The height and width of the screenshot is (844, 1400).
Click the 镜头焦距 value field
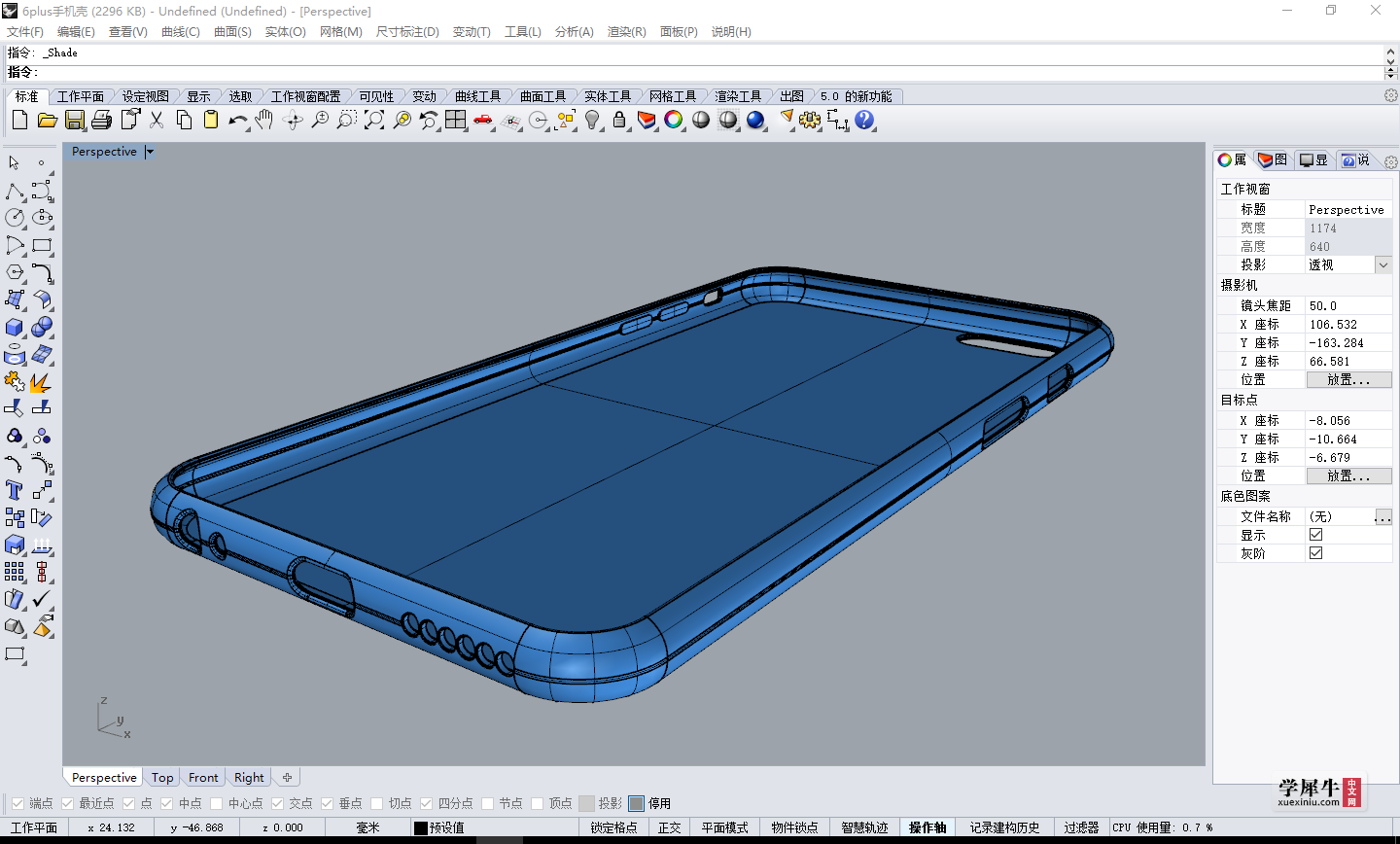pyautogui.click(x=1348, y=305)
